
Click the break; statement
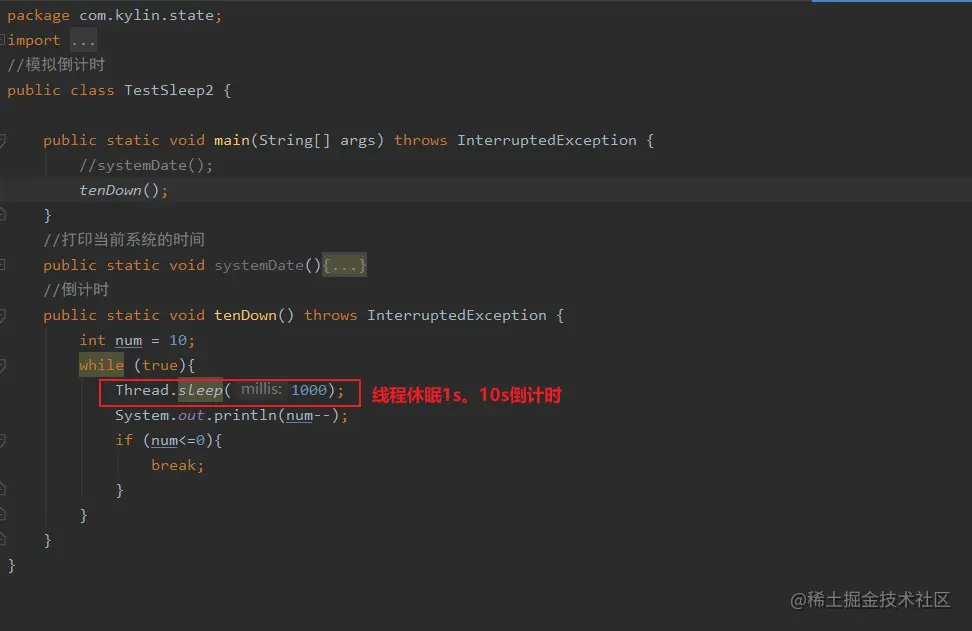(177, 465)
